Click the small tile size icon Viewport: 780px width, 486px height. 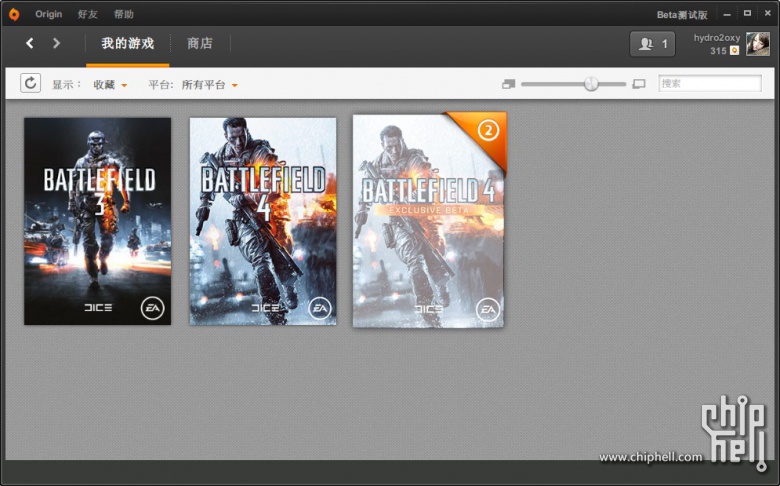point(508,84)
